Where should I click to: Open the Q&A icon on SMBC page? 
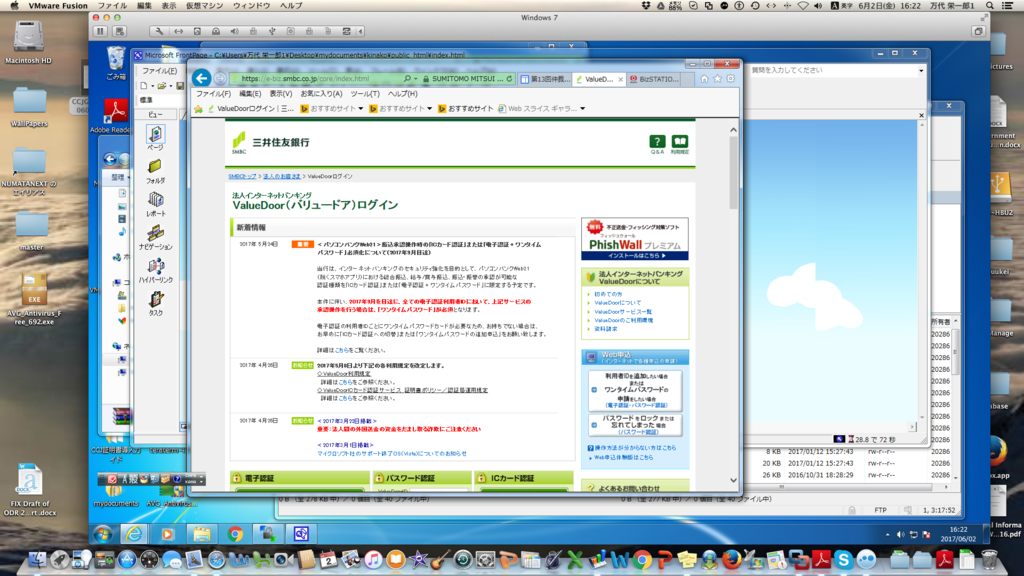coord(657,144)
